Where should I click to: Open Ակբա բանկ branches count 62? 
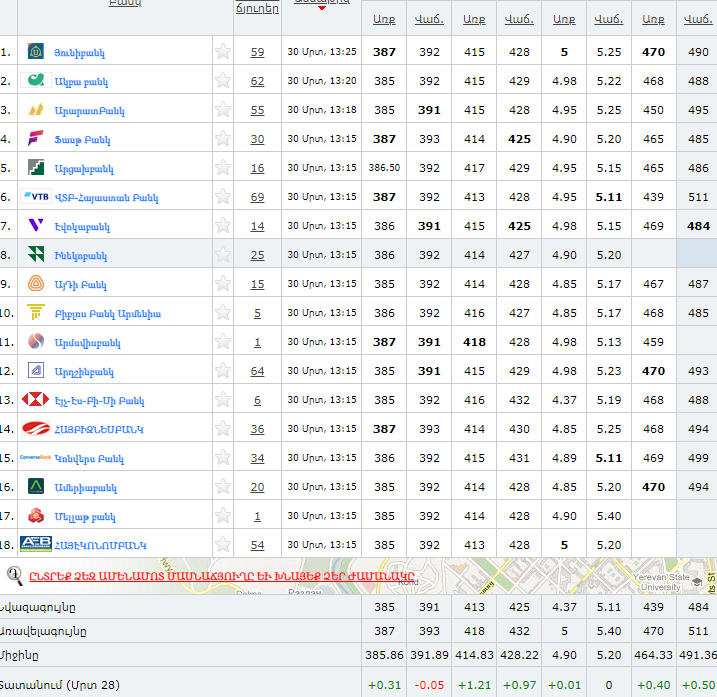(257, 81)
